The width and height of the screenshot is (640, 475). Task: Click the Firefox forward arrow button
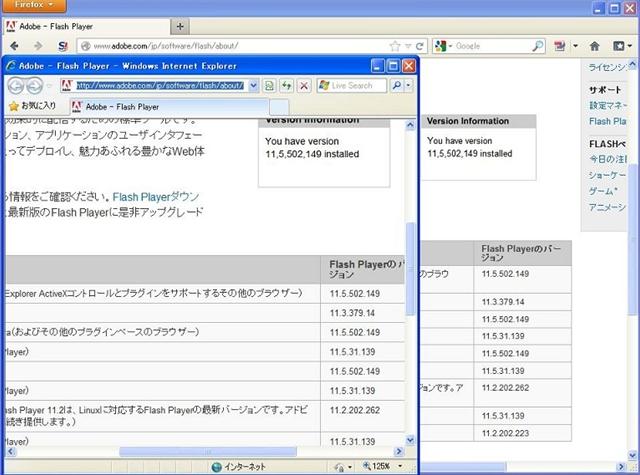pos(38,46)
